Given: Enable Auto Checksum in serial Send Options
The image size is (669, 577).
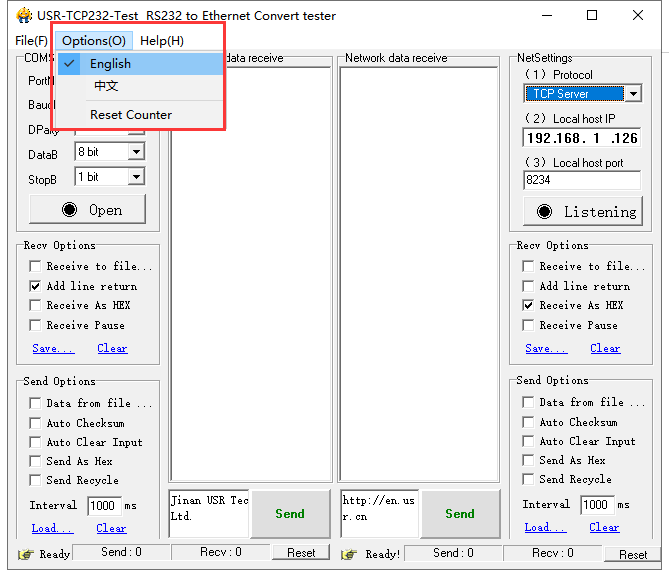Looking at the screenshot, I should pos(35,423).
